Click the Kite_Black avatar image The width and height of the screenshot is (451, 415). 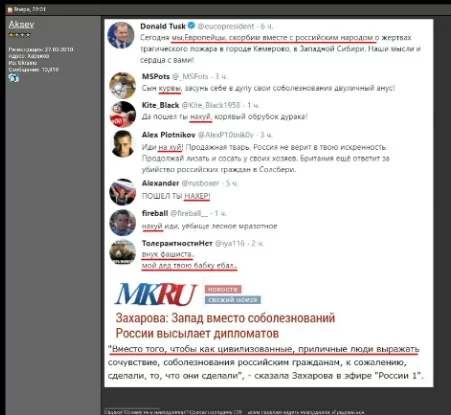point(122,114)
